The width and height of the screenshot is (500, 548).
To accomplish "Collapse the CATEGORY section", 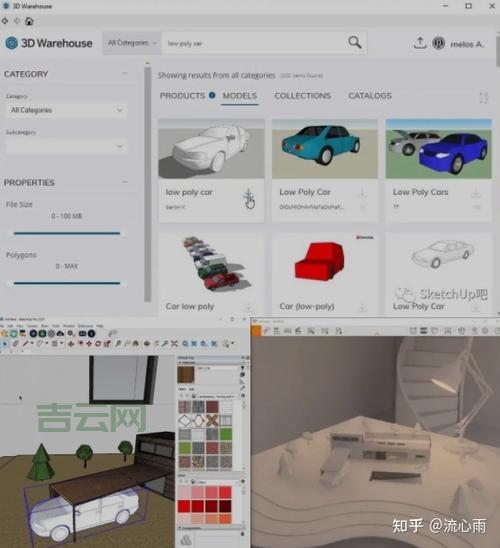I will (x=124, y=73).
